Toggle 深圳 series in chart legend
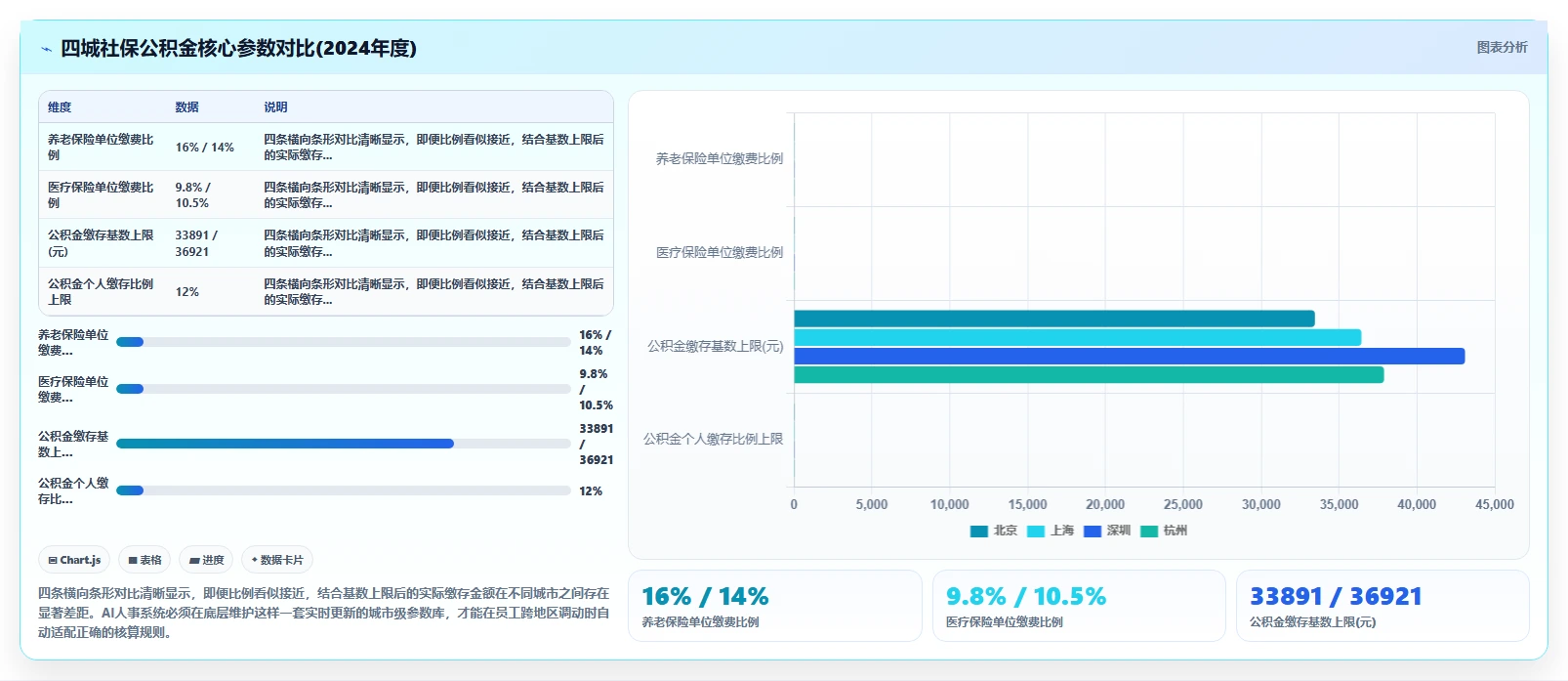1568x681 pixels. (x=1106, y=532)
